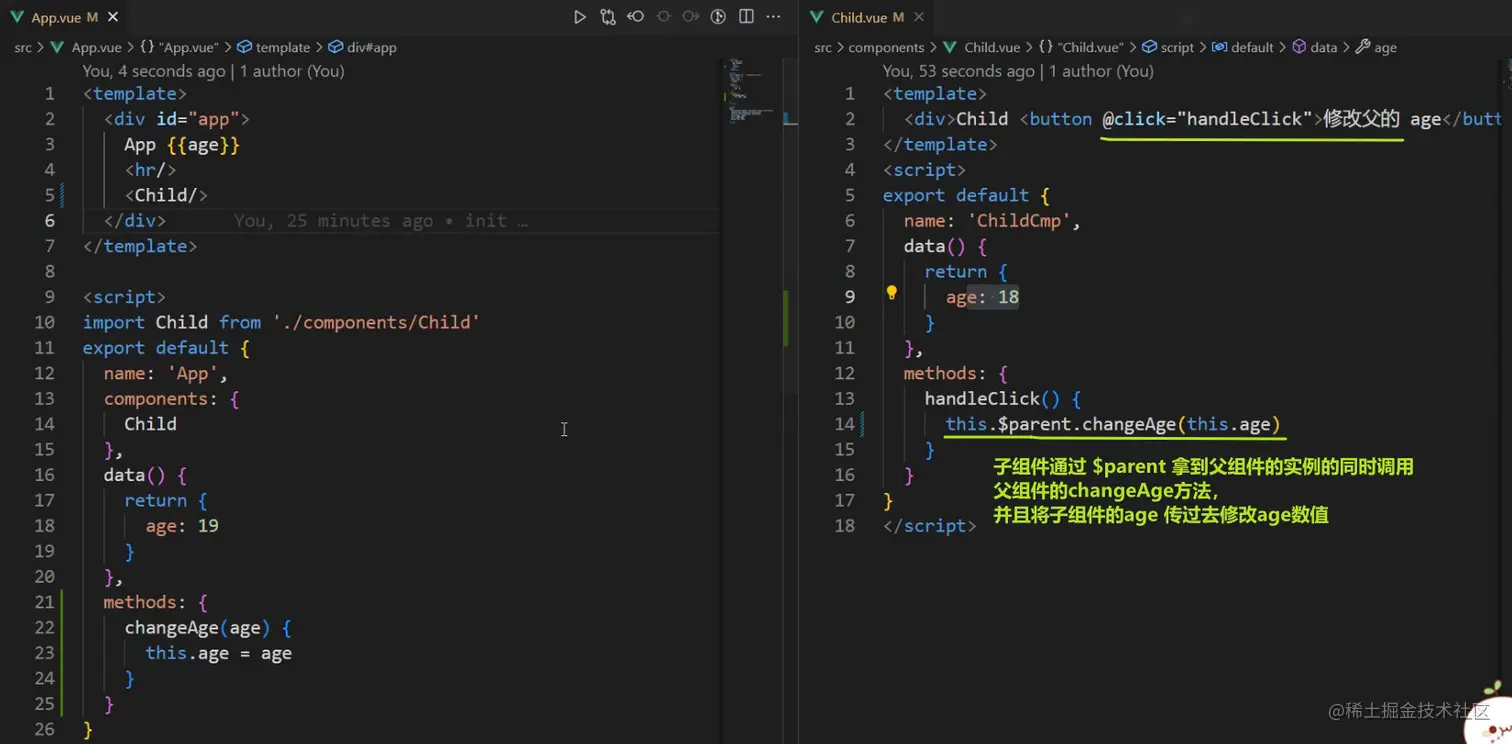Screen dimensions: 1512x744
Task: Close the App.vue tab
Action: 113,18
